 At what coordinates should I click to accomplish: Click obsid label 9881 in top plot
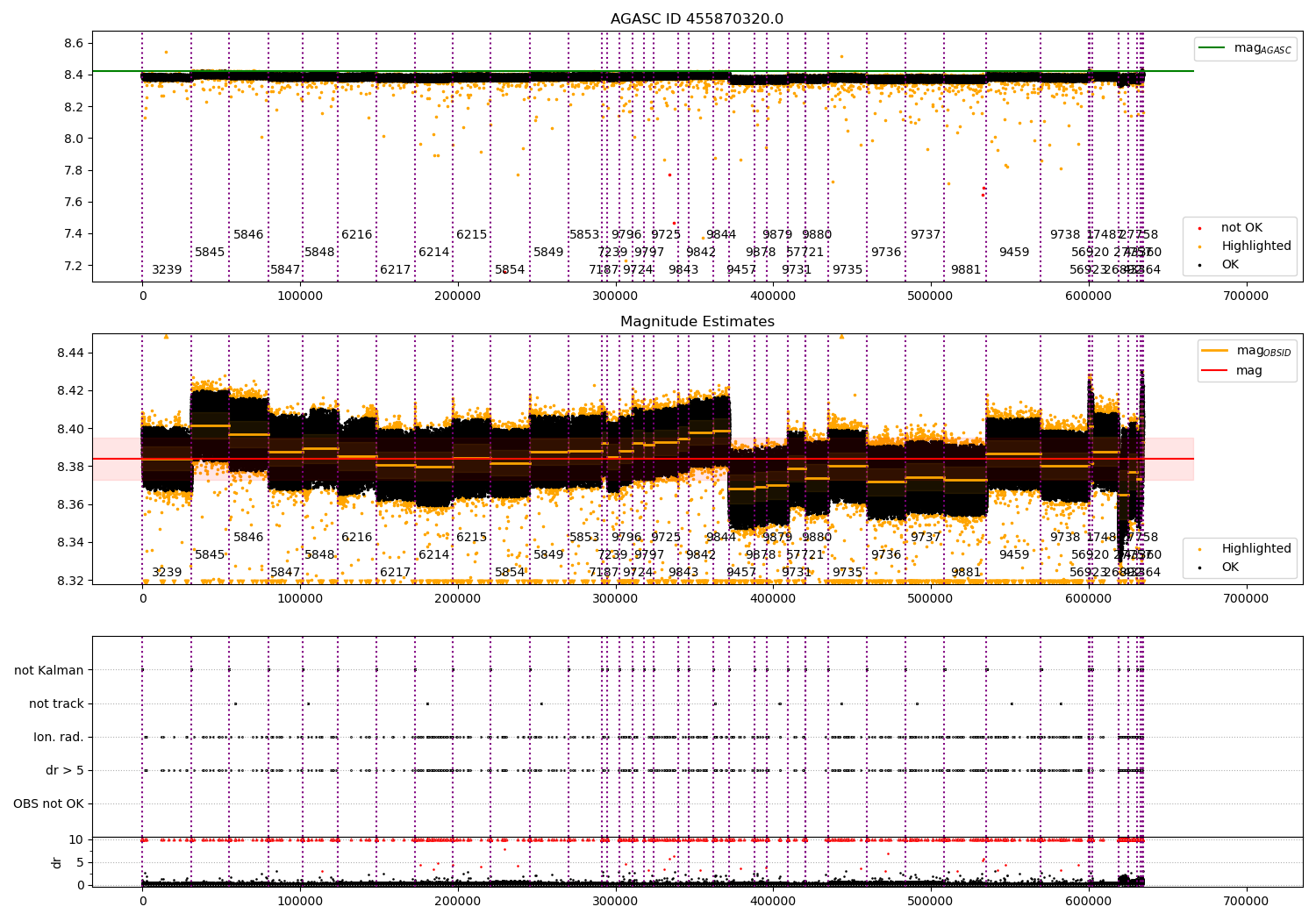pos(966,269)
